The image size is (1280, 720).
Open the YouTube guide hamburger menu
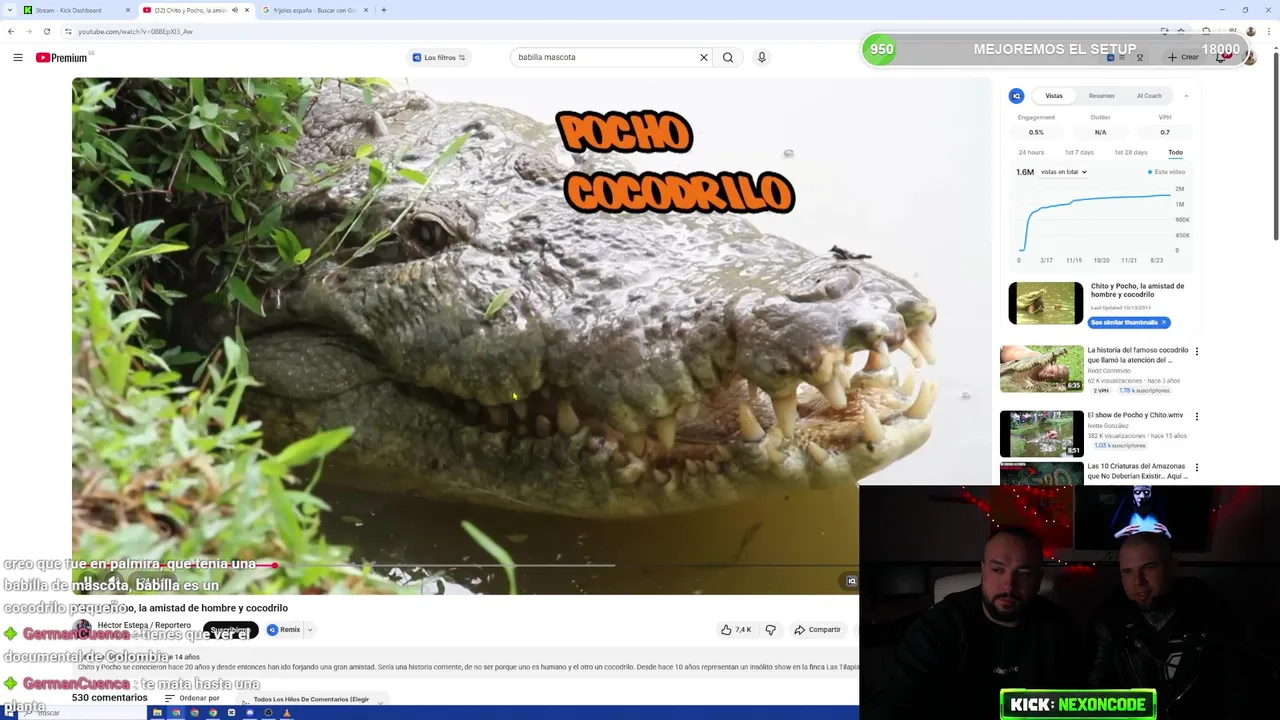(18, 57)
